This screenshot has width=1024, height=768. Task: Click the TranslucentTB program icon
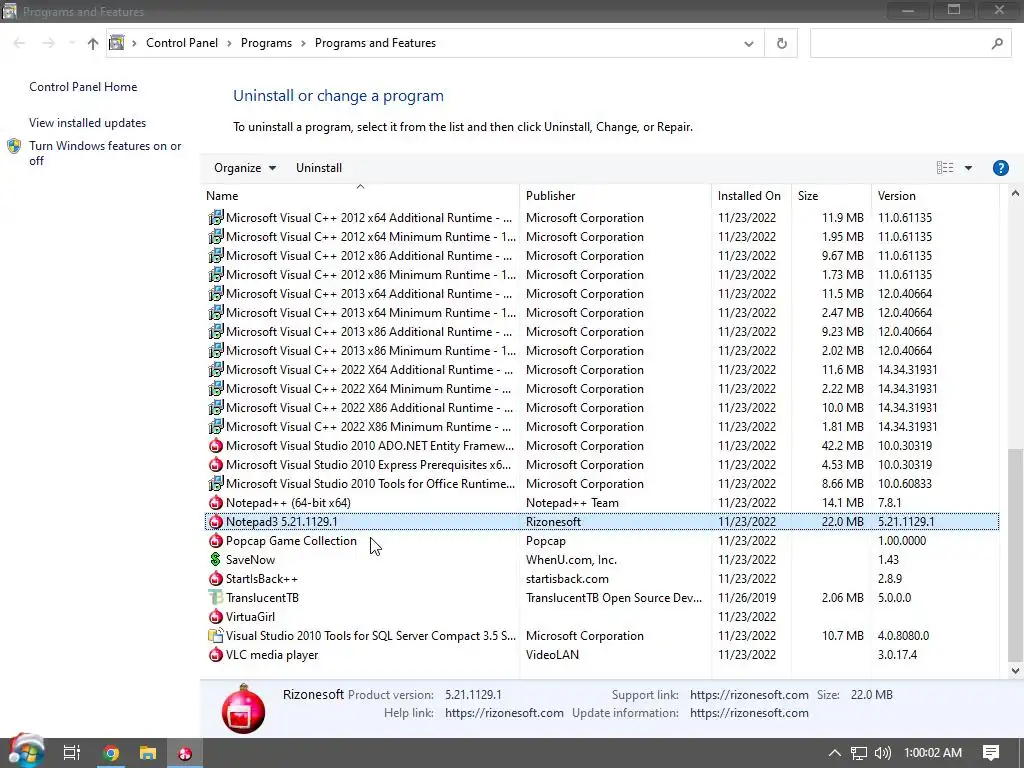pyautogui.click(x=216, y=598)
